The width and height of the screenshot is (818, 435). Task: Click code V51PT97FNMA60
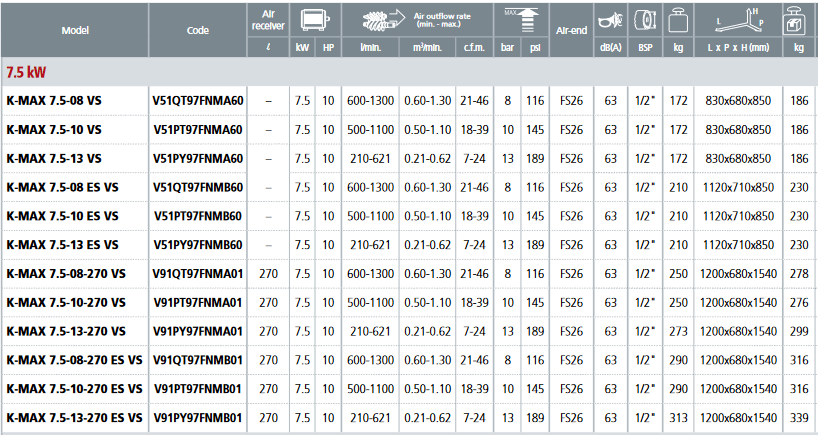pos(198,129)
